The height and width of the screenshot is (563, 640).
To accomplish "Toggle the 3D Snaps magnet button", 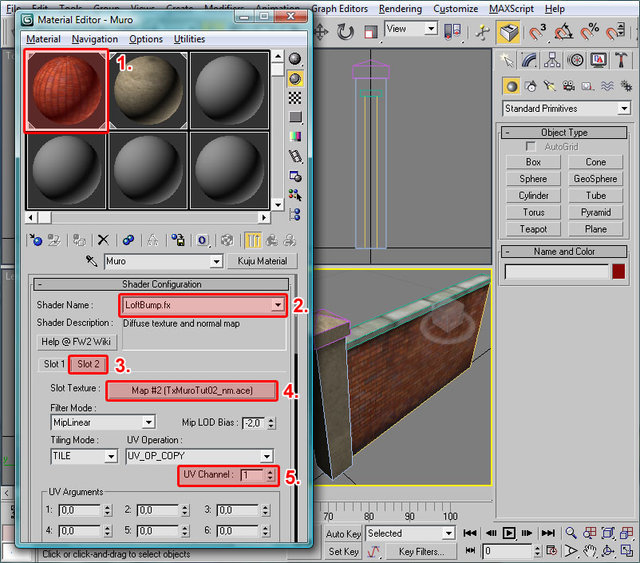I will coord(537,33).
